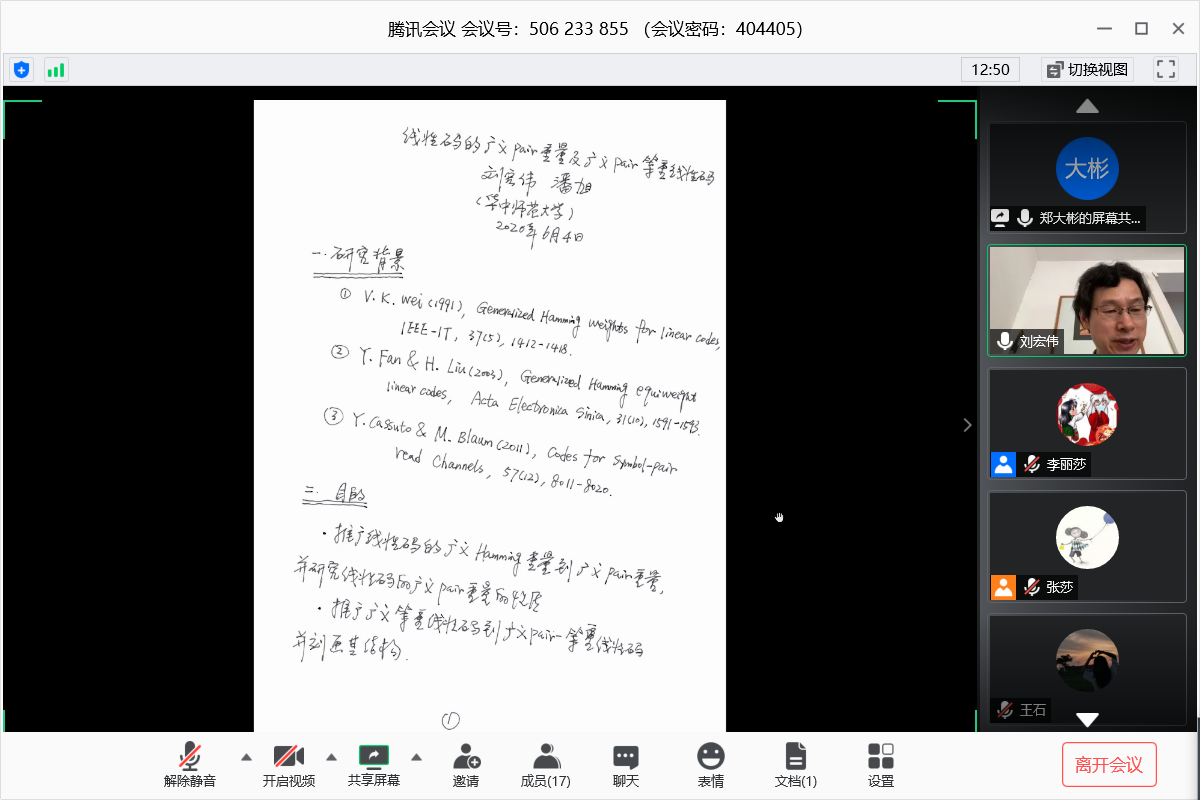Open the Invite (邀请) icon

[466, 765]
